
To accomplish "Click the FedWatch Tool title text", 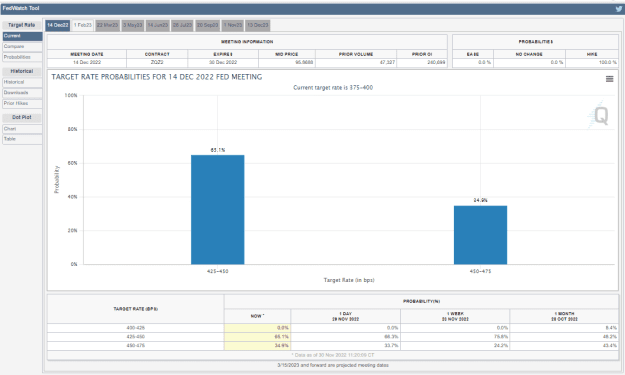I will coord(21,8).
